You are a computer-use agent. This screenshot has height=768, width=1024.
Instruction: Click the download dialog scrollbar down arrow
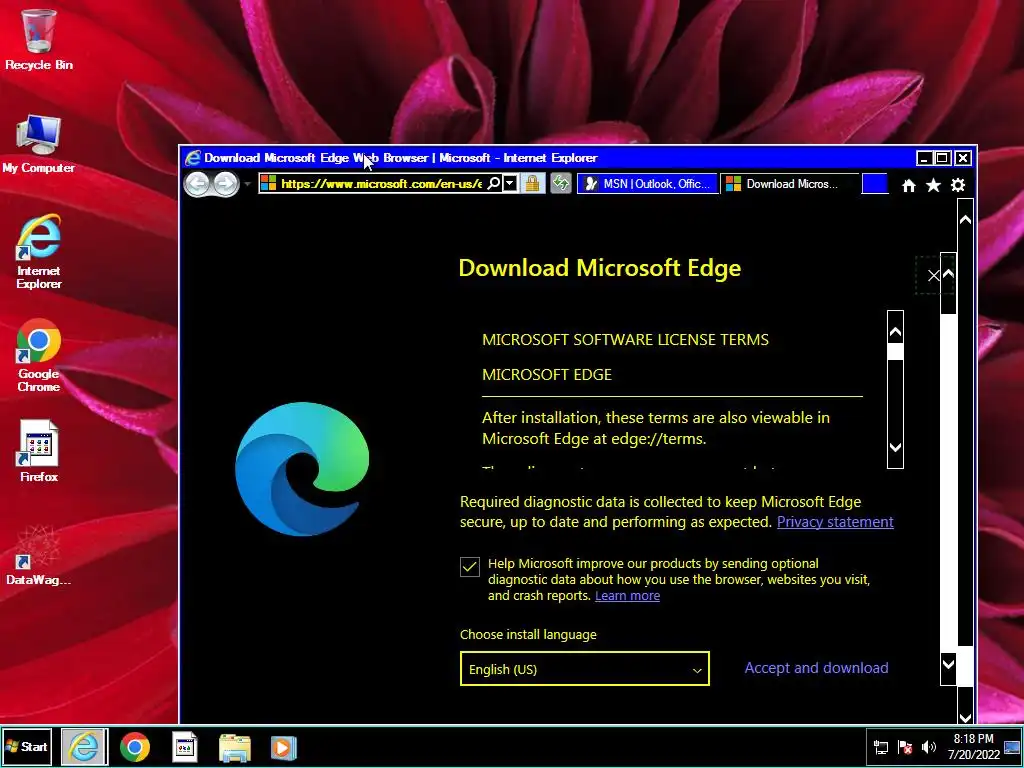pos(948,665)
